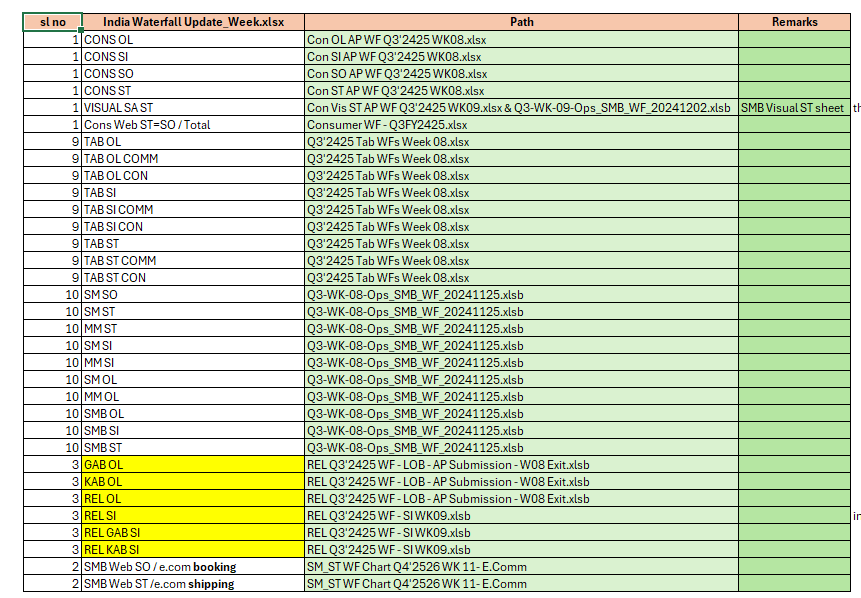The width and height of the screenshot is (861, 598).
Task: Click the "SMB ST" cell
Action: coord(192,447)
